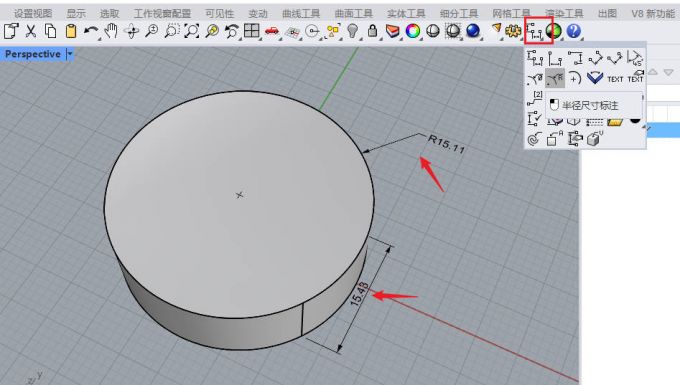This screenshot has width=680, height=385.
Task: Open the Perspective viewport dropdown arrow
Action: 70,54
